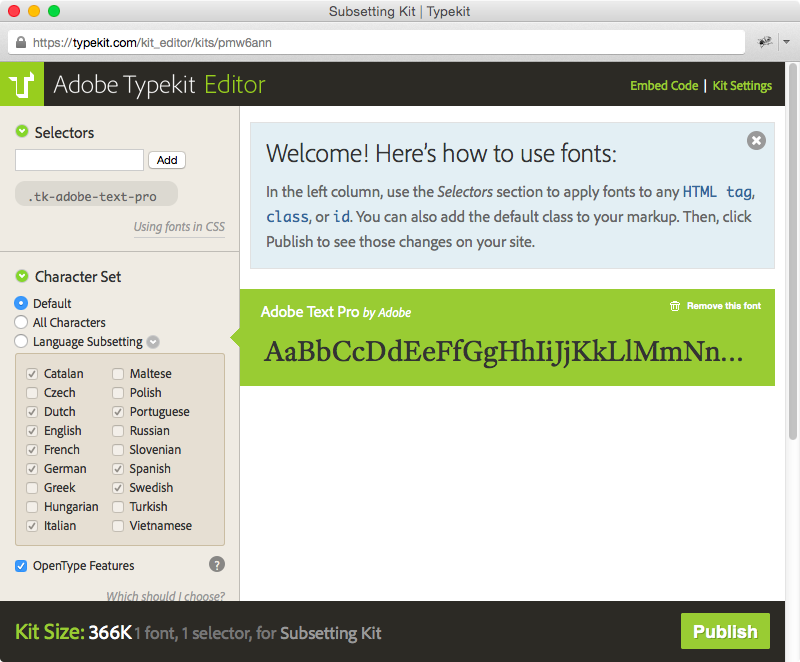
Task: Click the Which should I choose? link
Action: (x=165, y=595)
